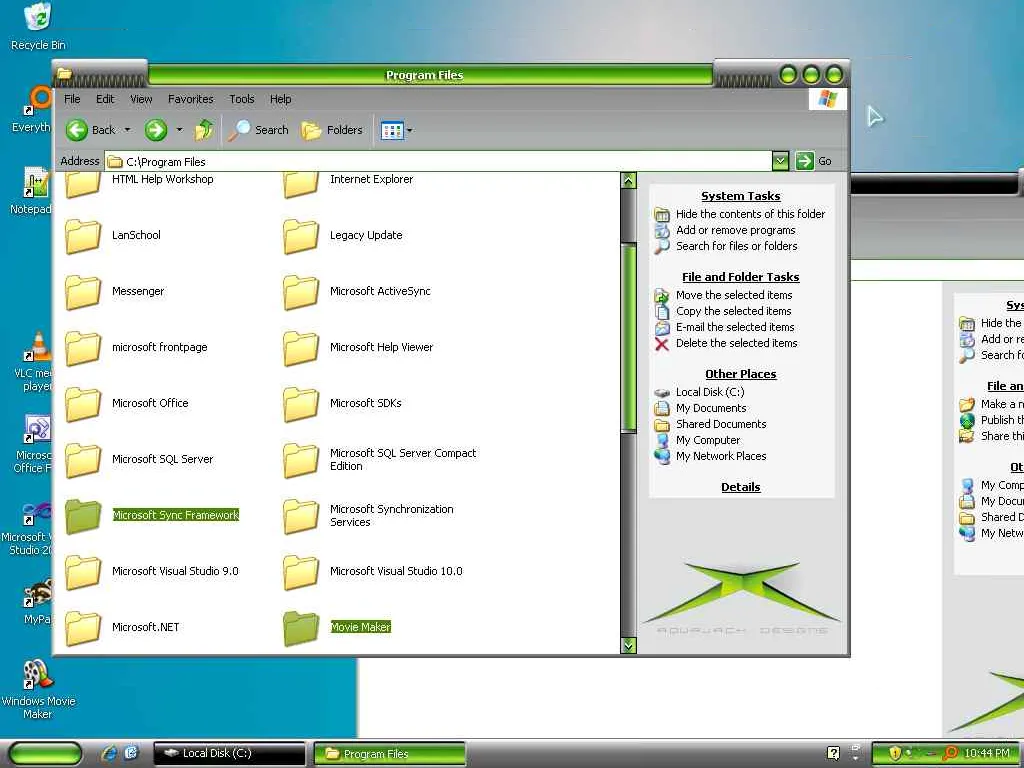The image size is (1024, 768).
Task: Click Delete the selected items link
Action: point(737,344)
